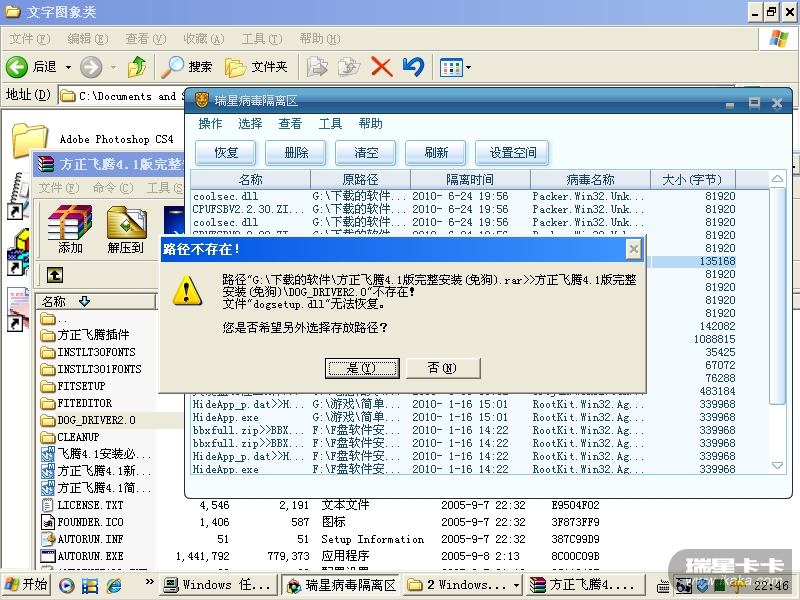Viewport: 800px width, 600px height.
Task: Select the FITSETUP folder in WinRAR
Action: (x=73, y=386)
